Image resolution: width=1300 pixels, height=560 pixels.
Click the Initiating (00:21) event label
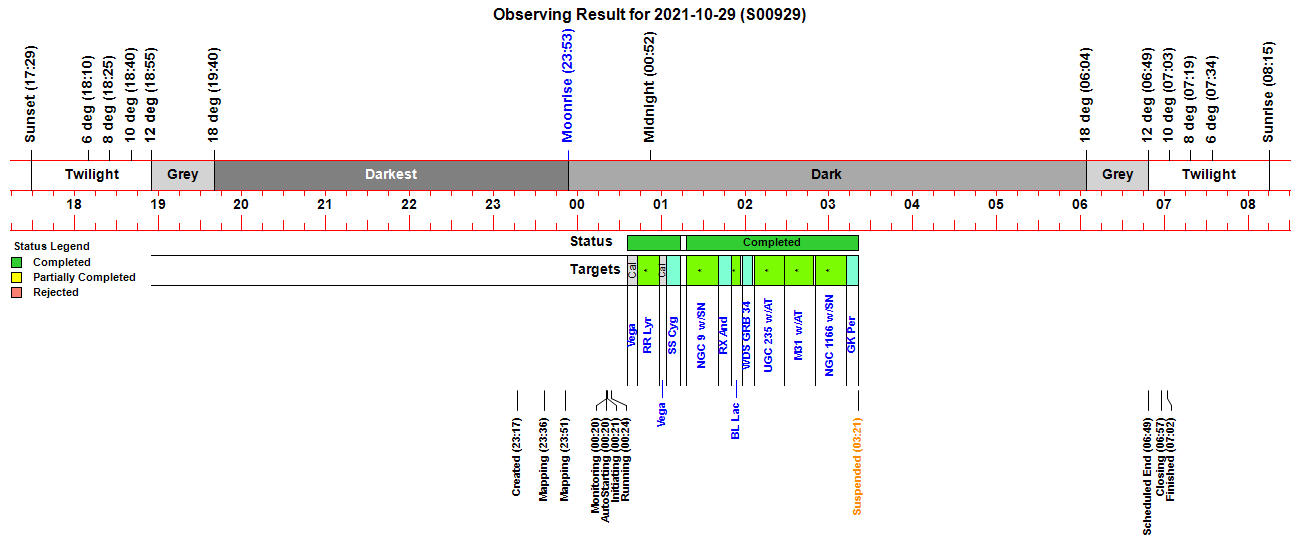[615, 459]
